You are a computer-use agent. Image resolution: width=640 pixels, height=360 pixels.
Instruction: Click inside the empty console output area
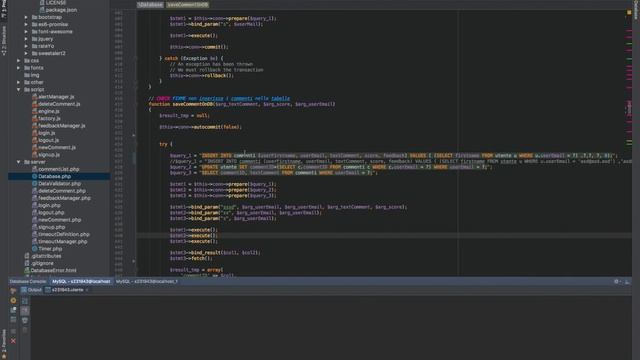point(331,328)
